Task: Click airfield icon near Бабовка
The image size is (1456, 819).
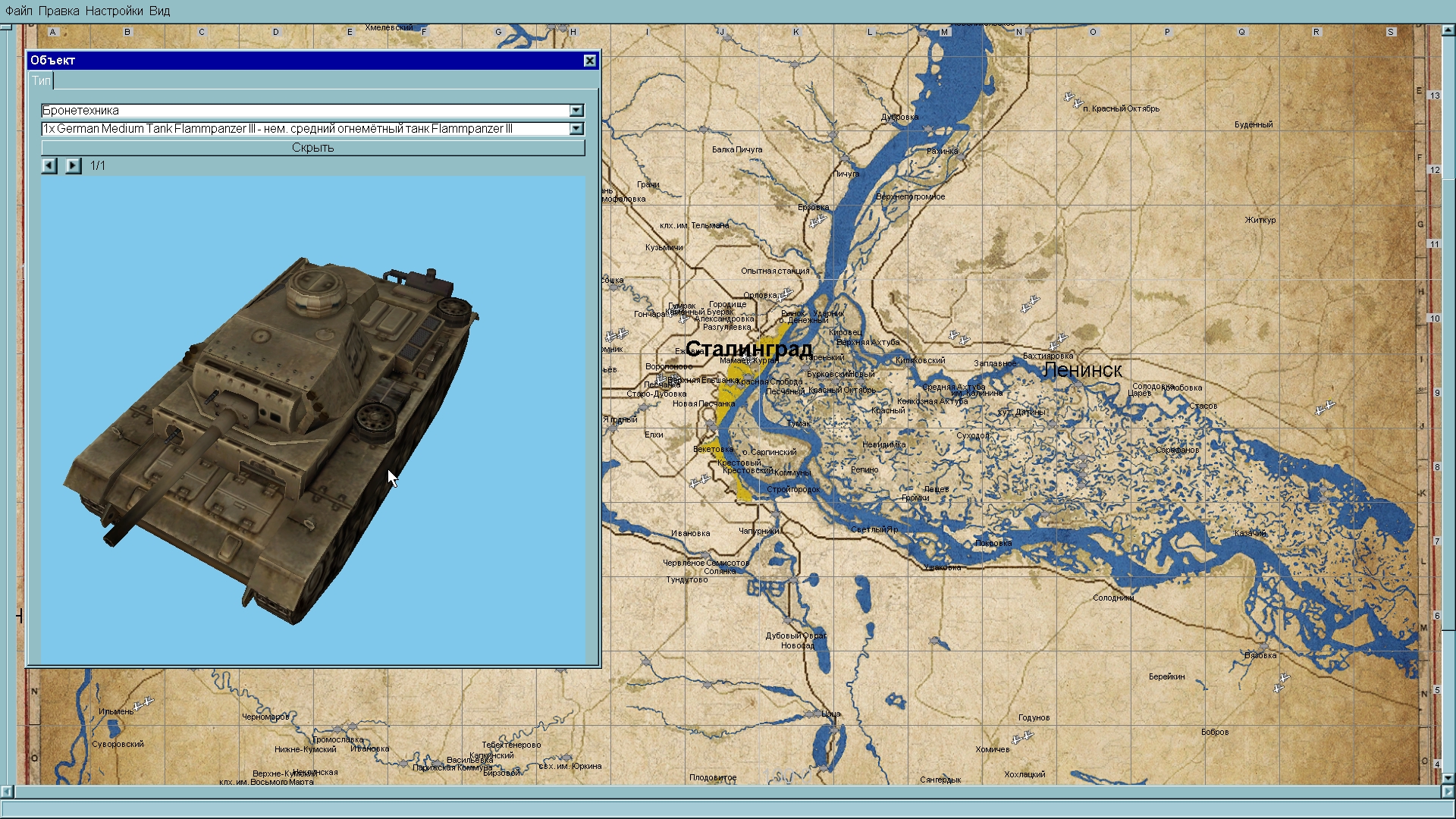Action: [x=1281, y=682]
